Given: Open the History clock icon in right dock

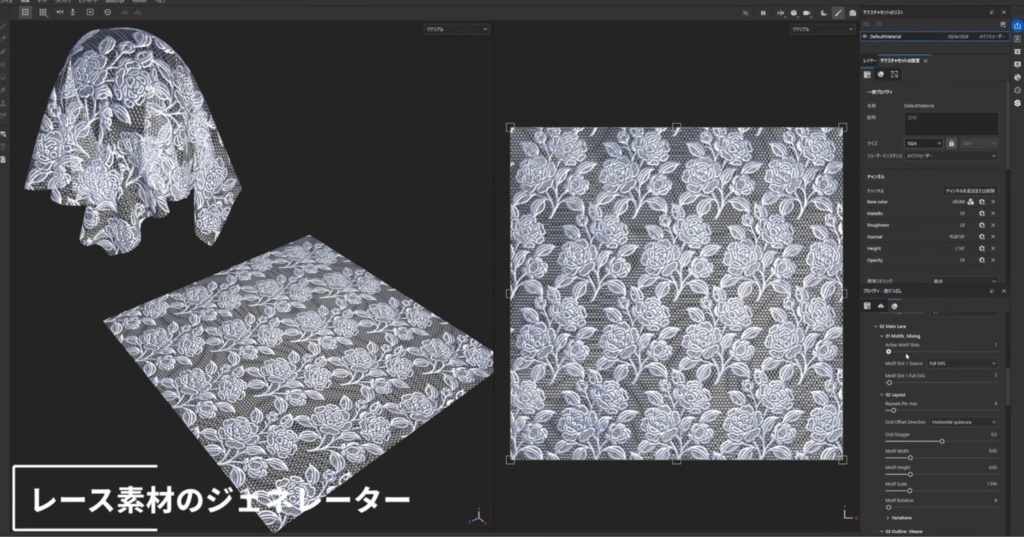Looking at the screenshot, I should 1017,90.
